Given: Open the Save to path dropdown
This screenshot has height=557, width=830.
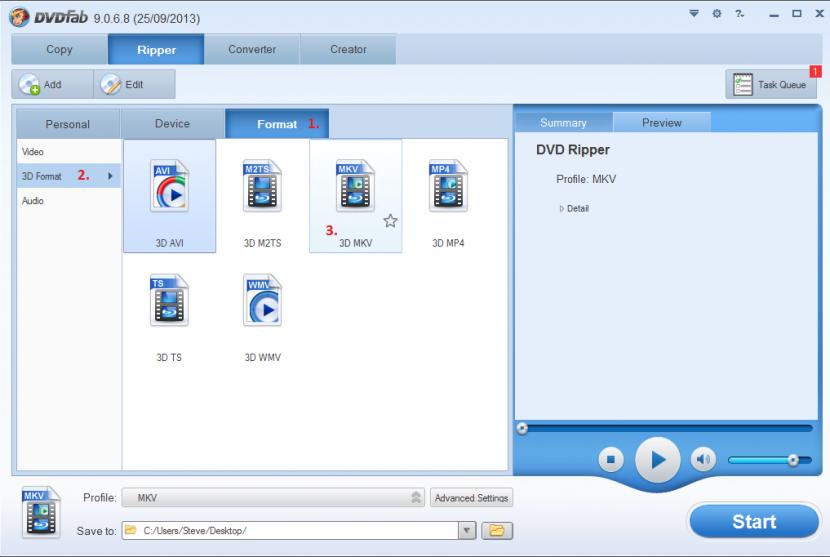Looking at the screenshot, I should (x=467, y=530).
